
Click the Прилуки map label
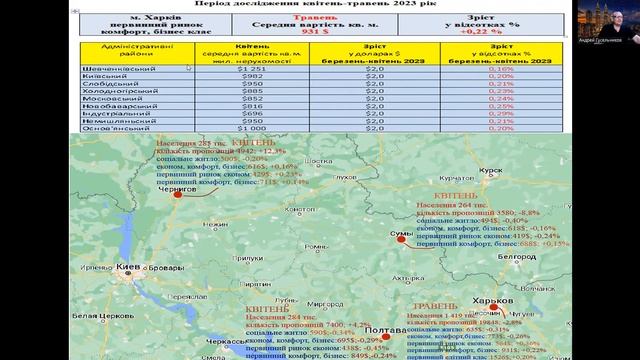(x=248, y=258)
